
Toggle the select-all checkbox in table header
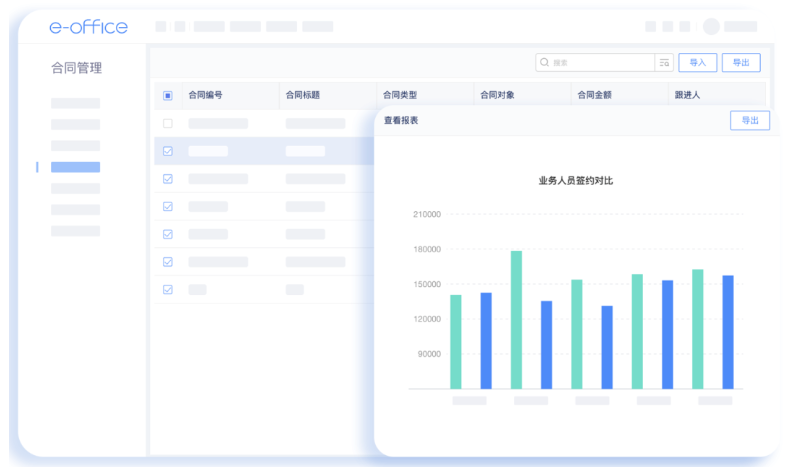click(168, 96)
